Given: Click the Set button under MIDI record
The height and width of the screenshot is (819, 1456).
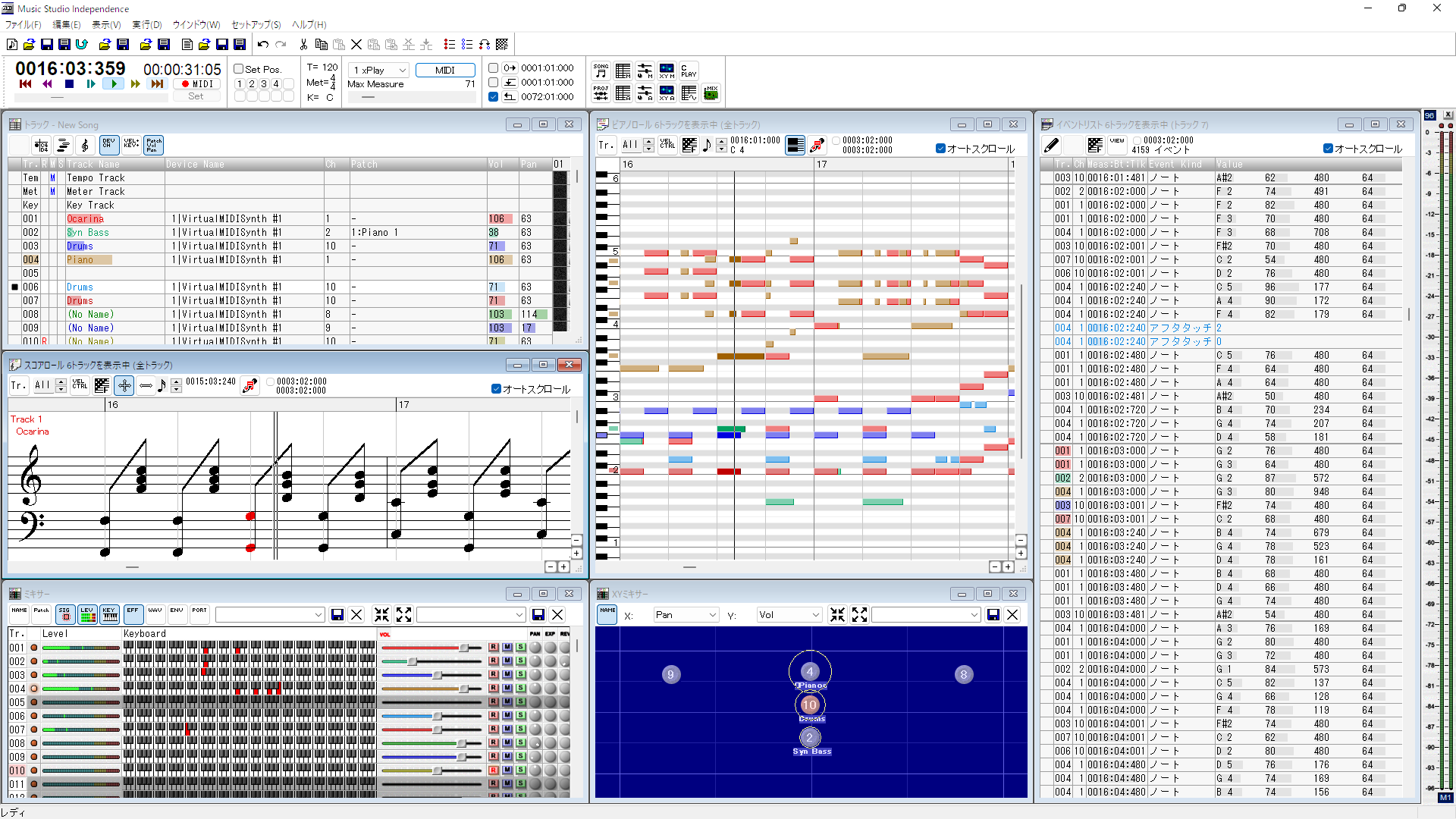Looking at the screenshot, I should click(x=196, y=96).
